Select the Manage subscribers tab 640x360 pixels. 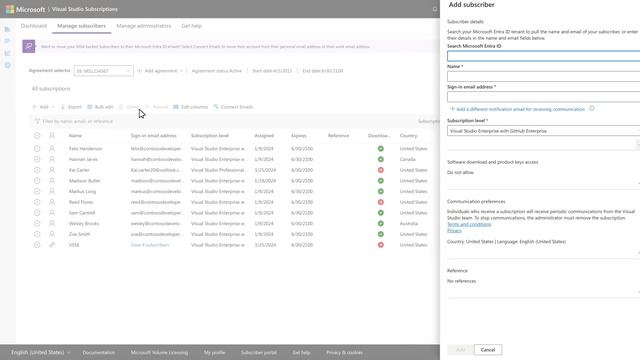pyautogui.click(x=81, y=26)
